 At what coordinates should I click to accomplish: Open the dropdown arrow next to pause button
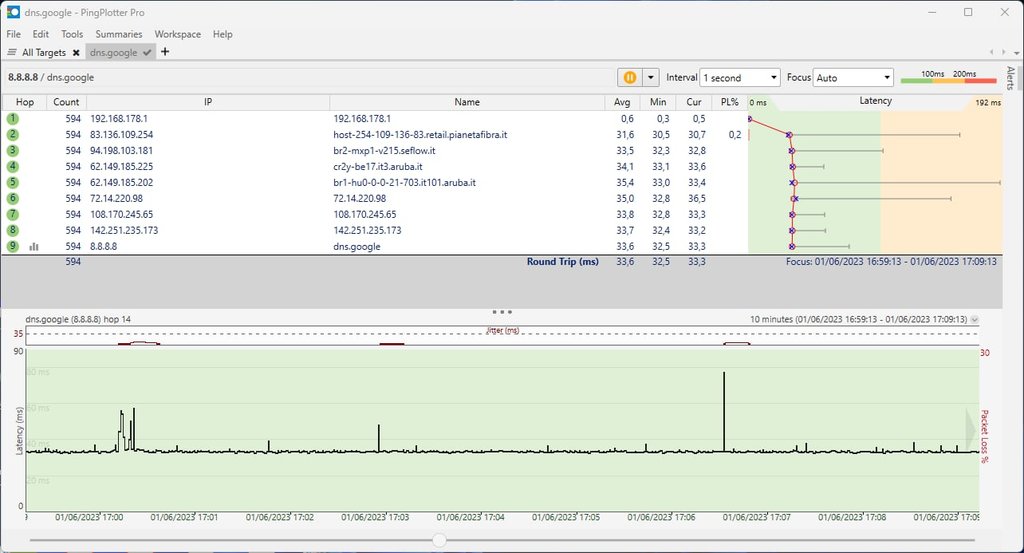pyautogui.click(x=651, y=77)
